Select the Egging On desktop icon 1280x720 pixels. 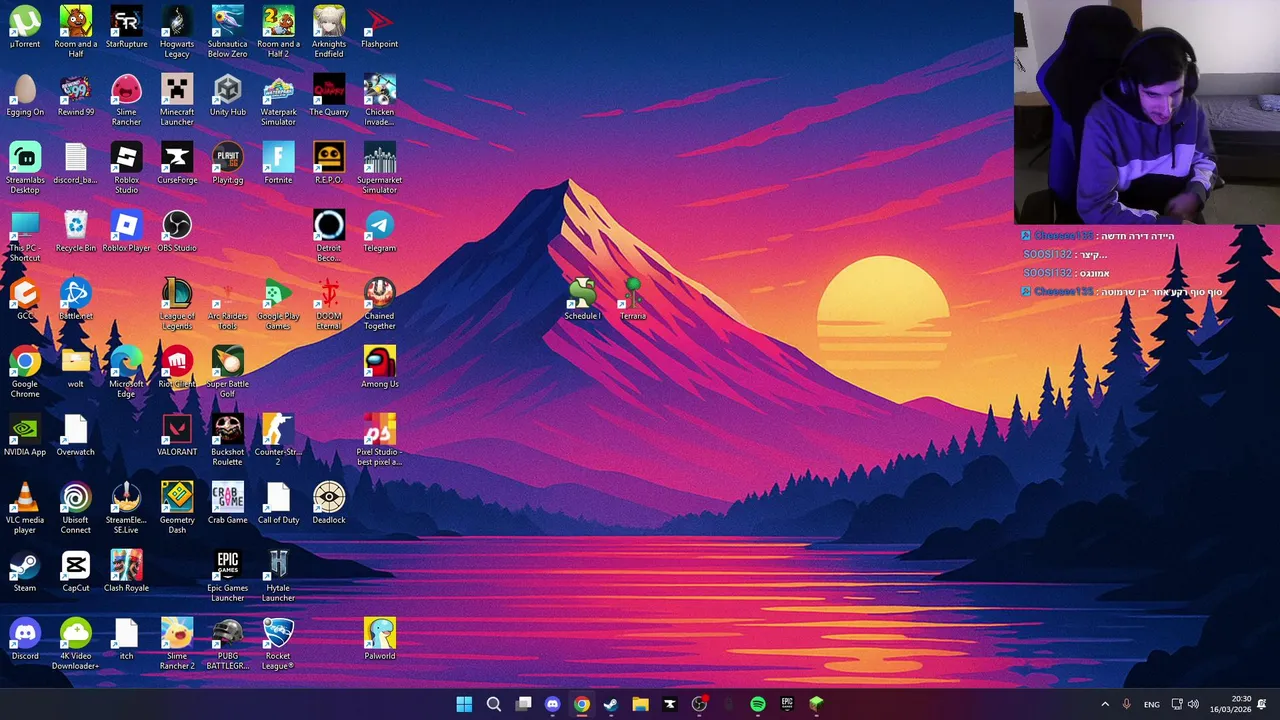point(25,96)
